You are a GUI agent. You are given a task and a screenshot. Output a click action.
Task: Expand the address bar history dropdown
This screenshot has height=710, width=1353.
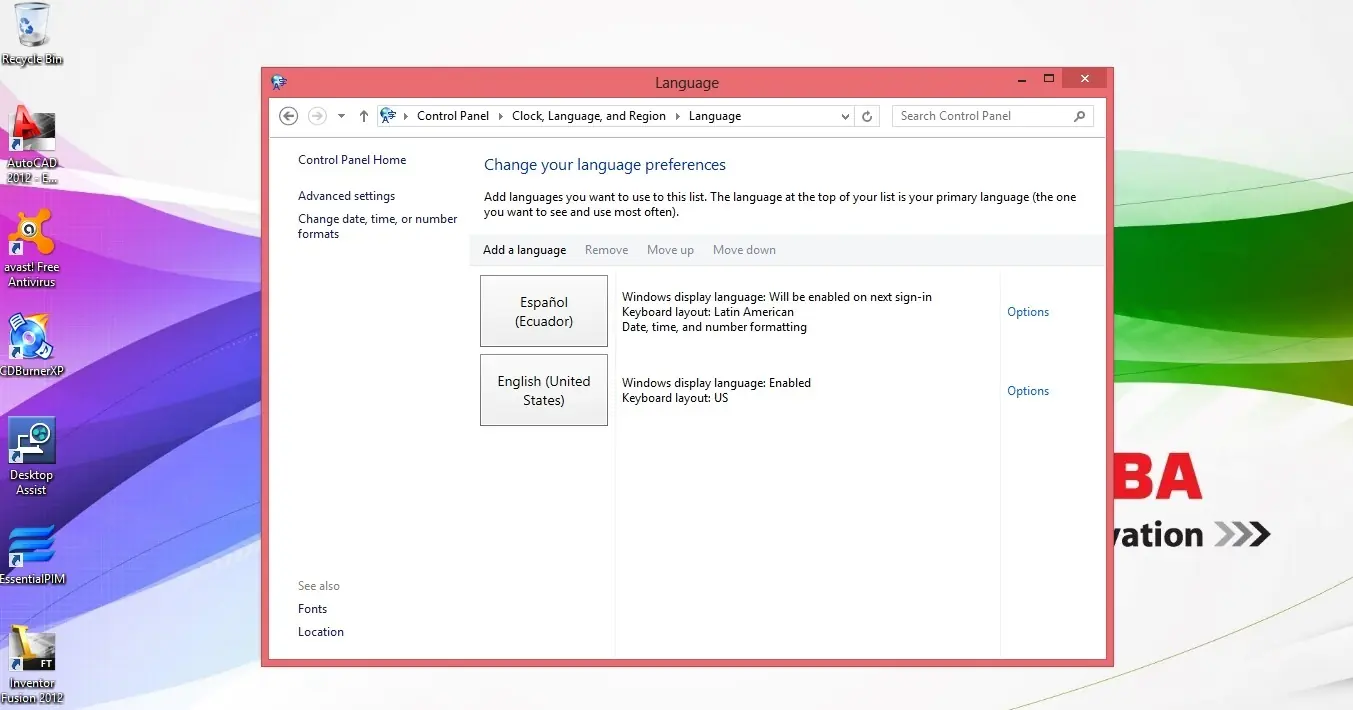click(x=846, y=116)
